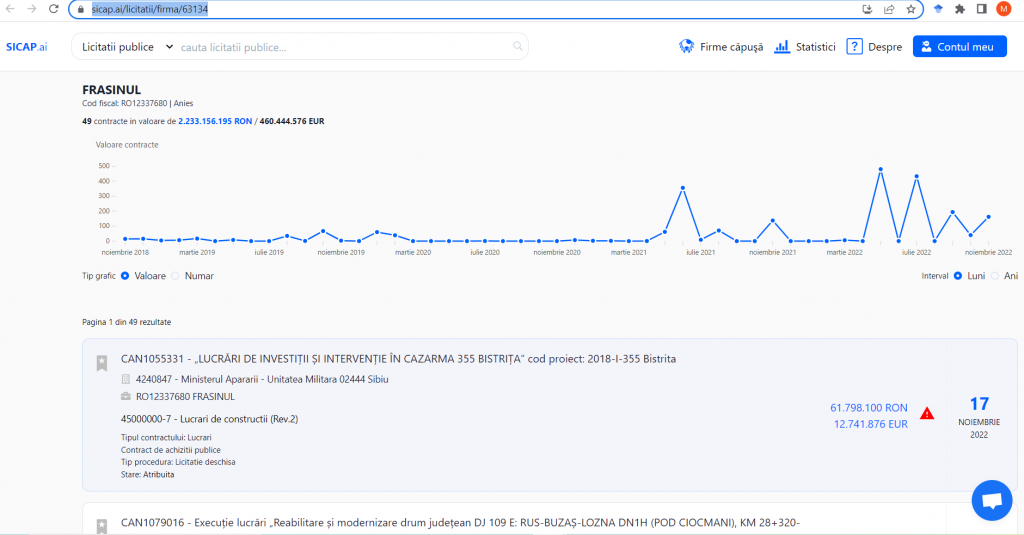Select the Ani interval option

tap(995, 275)
